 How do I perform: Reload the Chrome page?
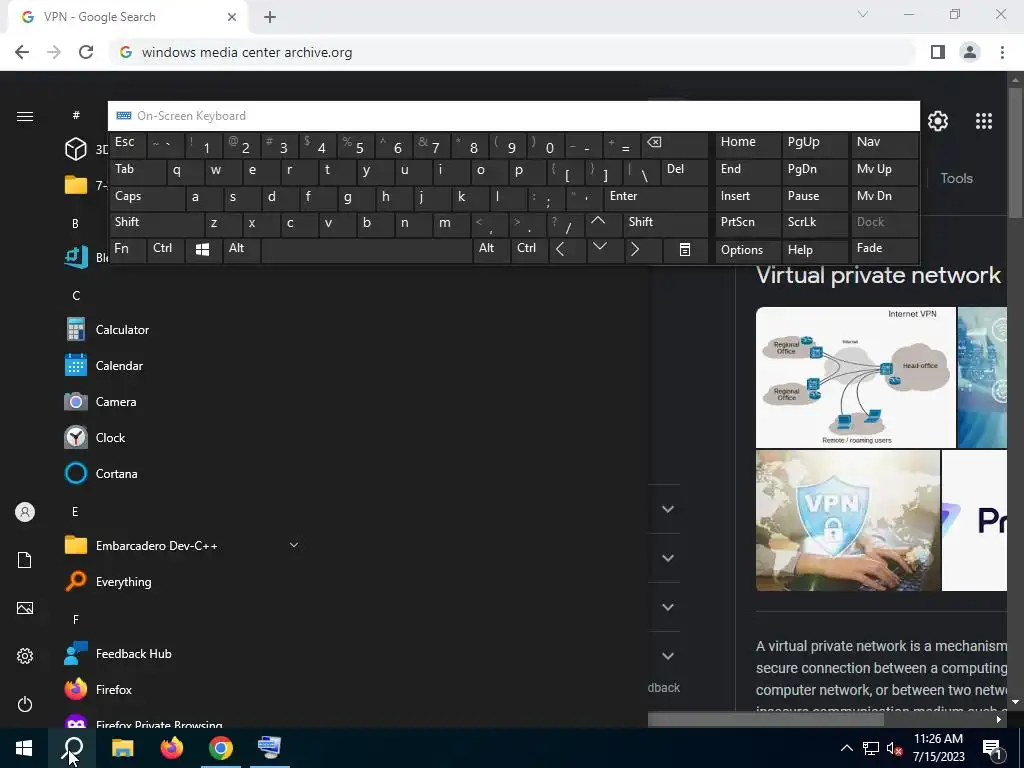point(86,52)
